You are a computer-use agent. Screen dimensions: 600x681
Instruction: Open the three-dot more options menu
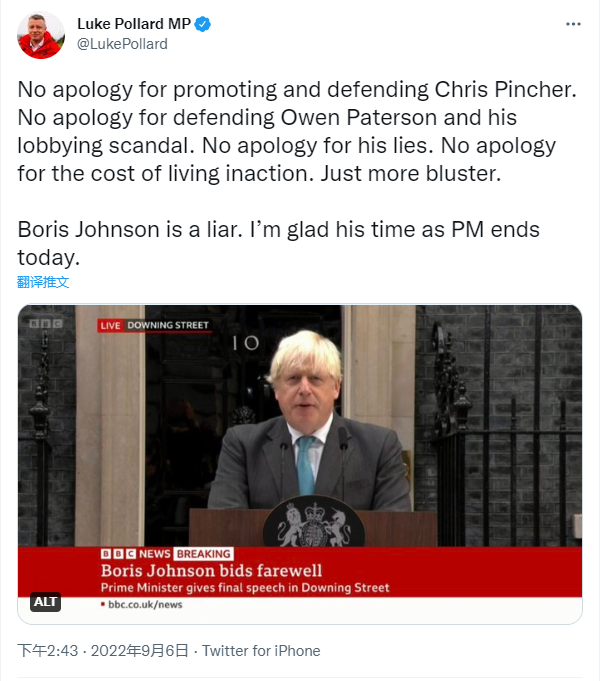click(x=573, y=24)
